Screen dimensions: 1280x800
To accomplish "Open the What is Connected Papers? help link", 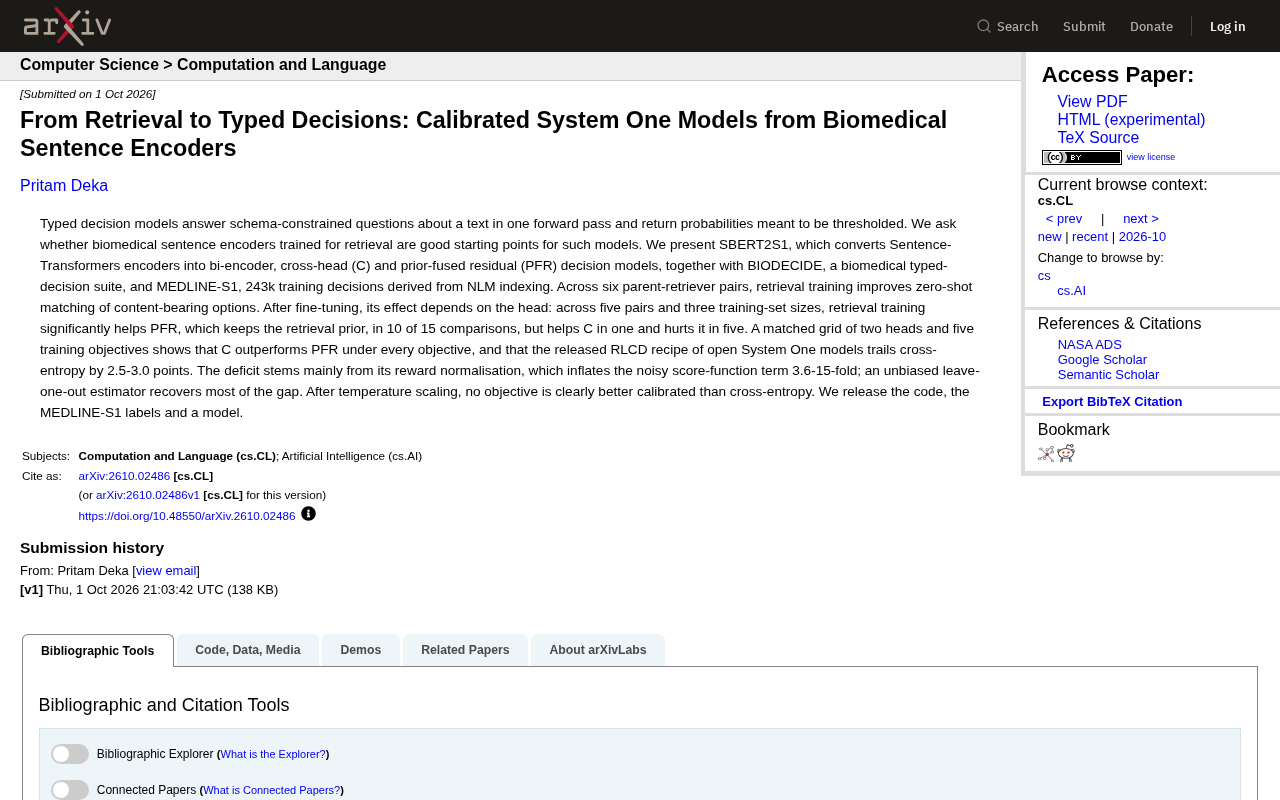I will point(272,790).
